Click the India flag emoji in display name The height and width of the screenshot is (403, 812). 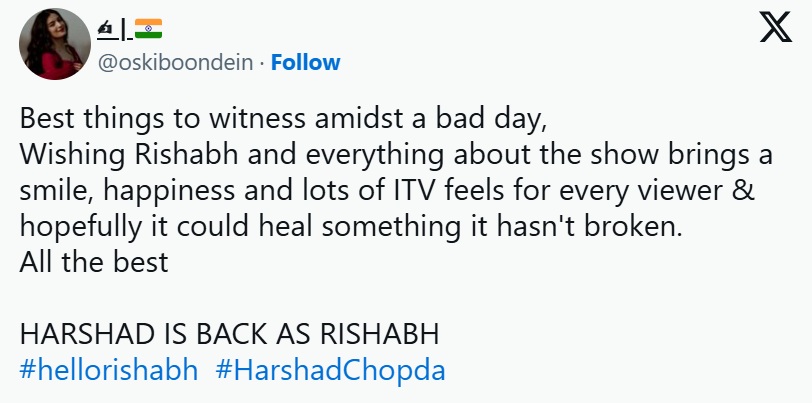point(148,29)
